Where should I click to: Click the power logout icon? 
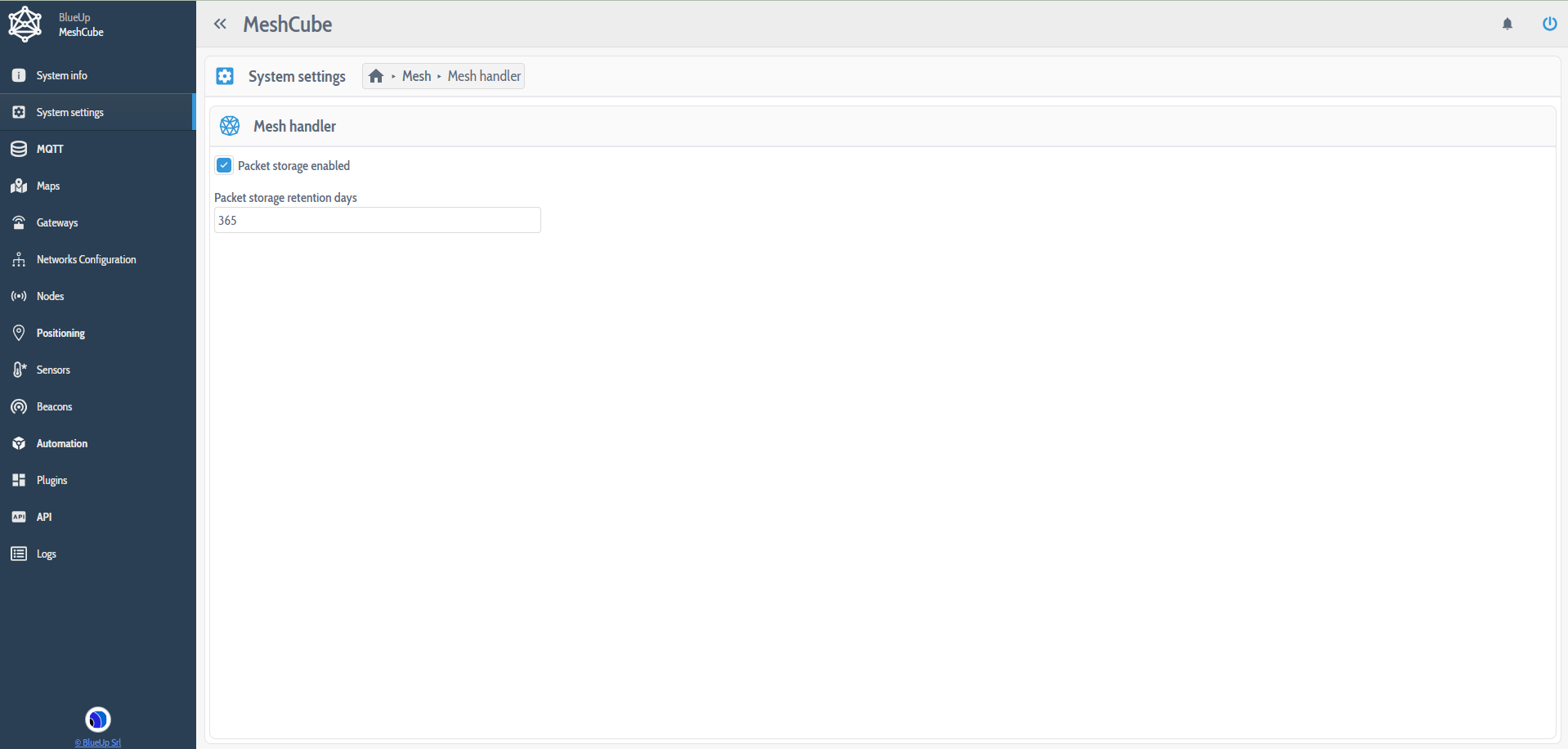pos(1549,24)
